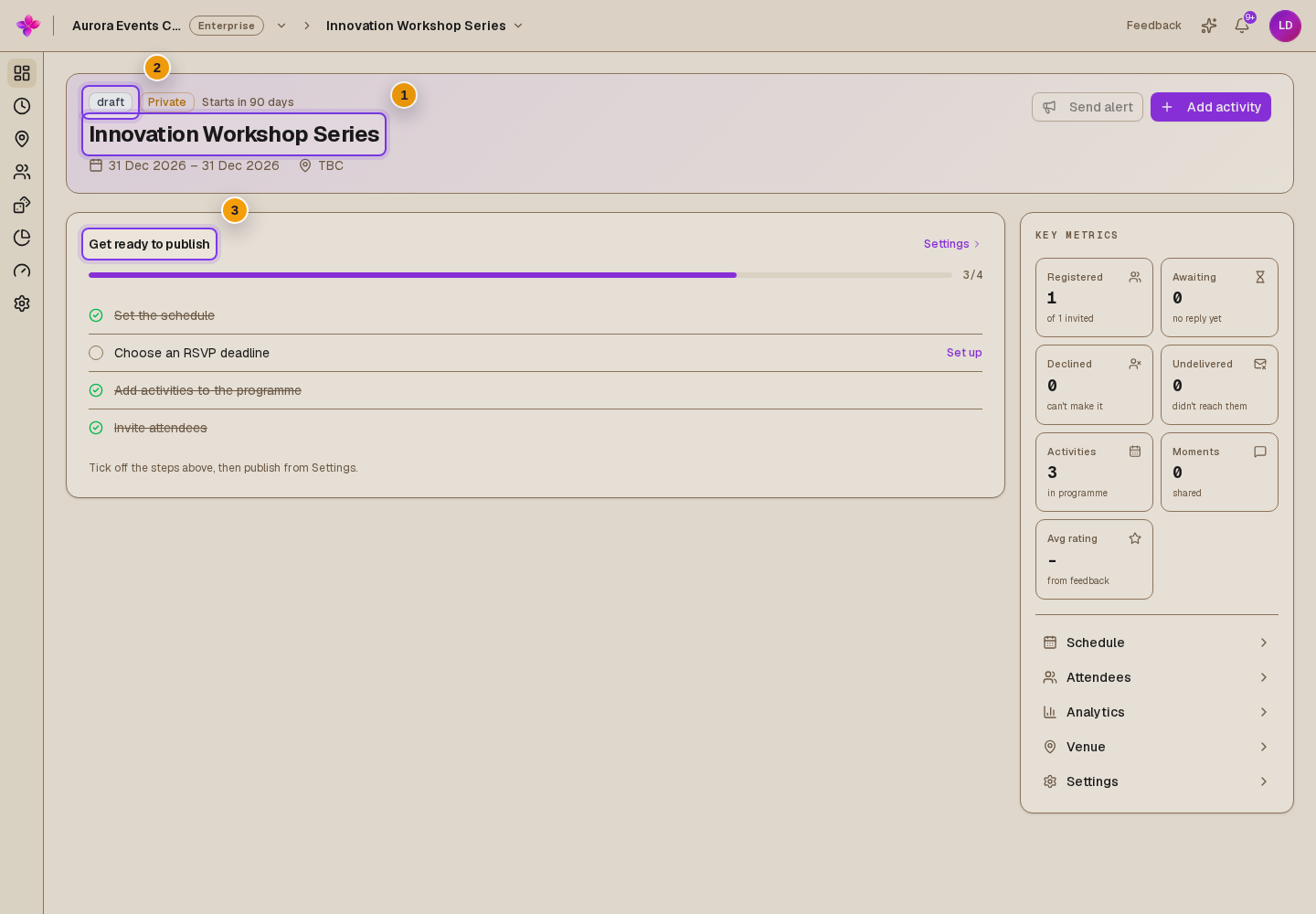Open Settings from the side panel list
Image resolution: width=1316 pixels, height=914 pixels.
[x=1157, y=781]
